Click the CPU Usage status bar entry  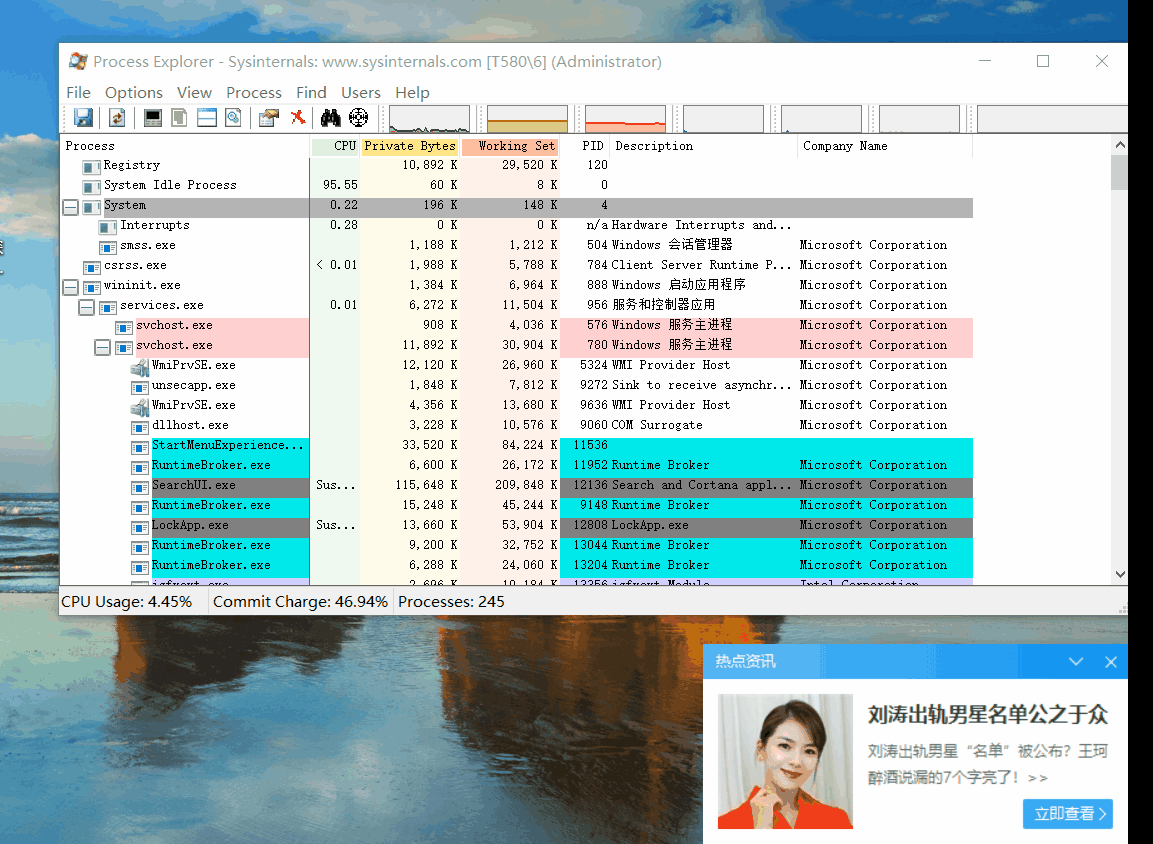(126, 601)
